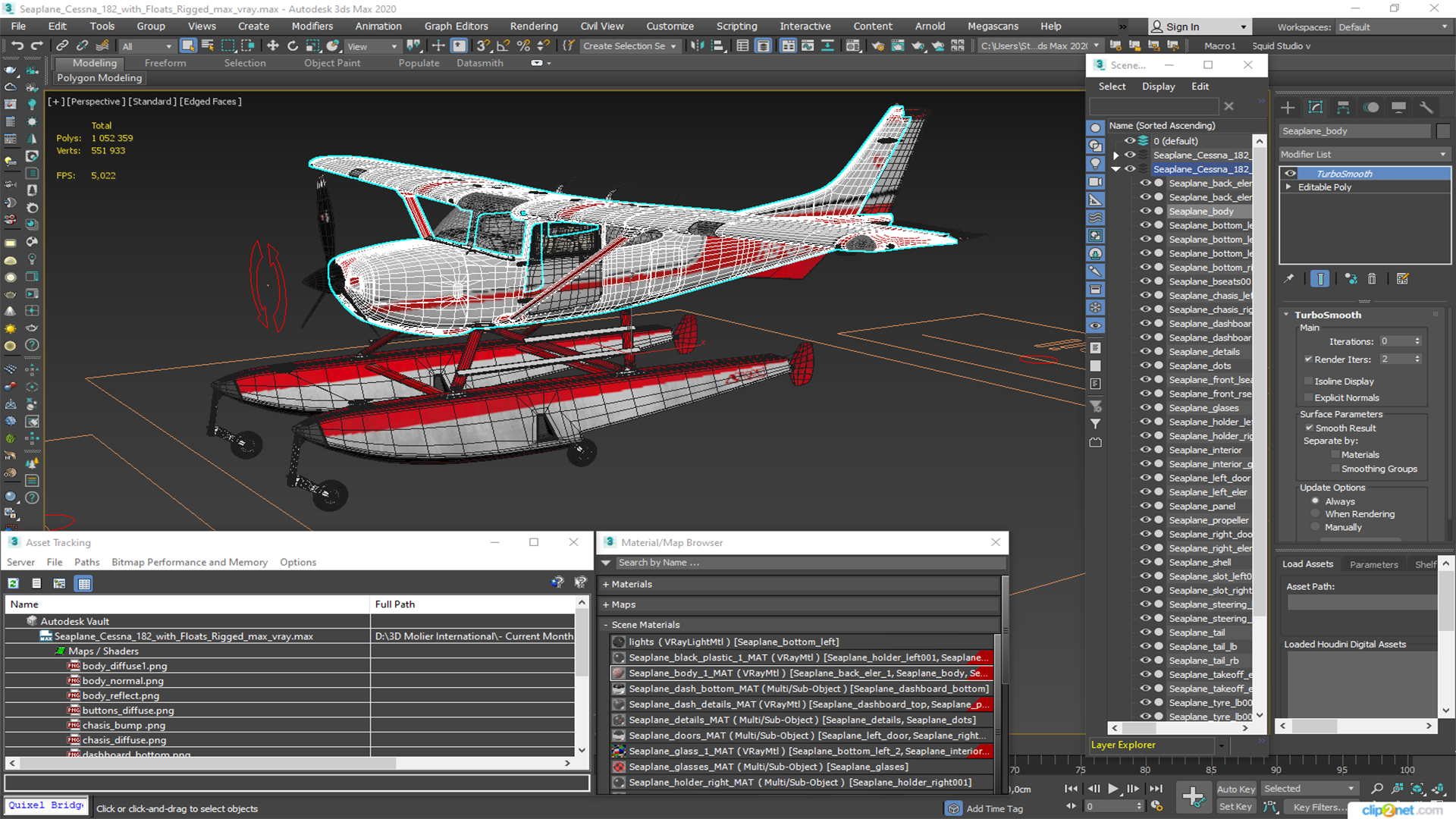Click Configure Modifier Sets icon
Viewport: 1456px width, 819px height.
1403,279
